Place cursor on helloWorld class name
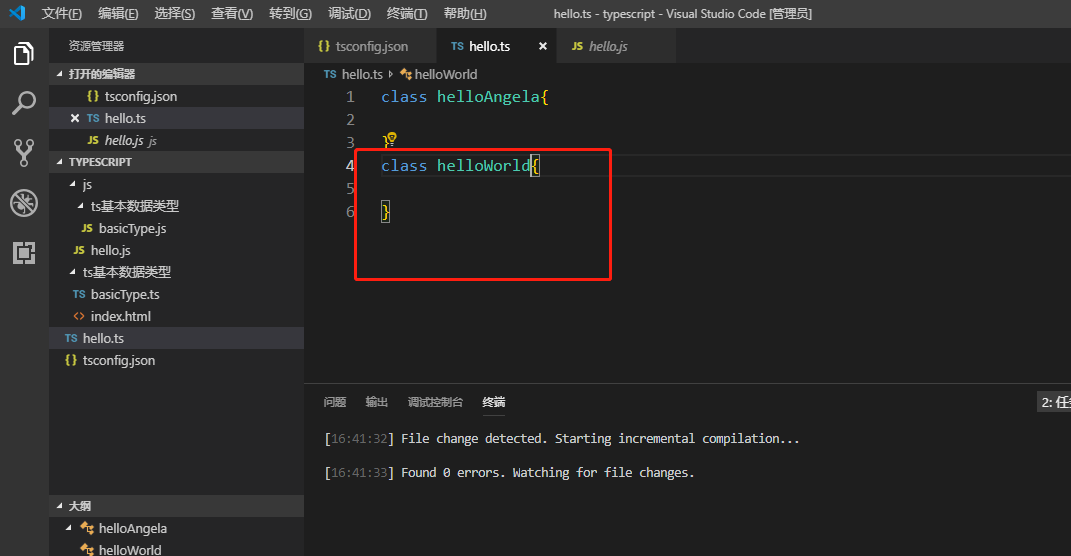Image resolution: width=1071 pixels, height=556 pixels. click(x=484, y=165)
